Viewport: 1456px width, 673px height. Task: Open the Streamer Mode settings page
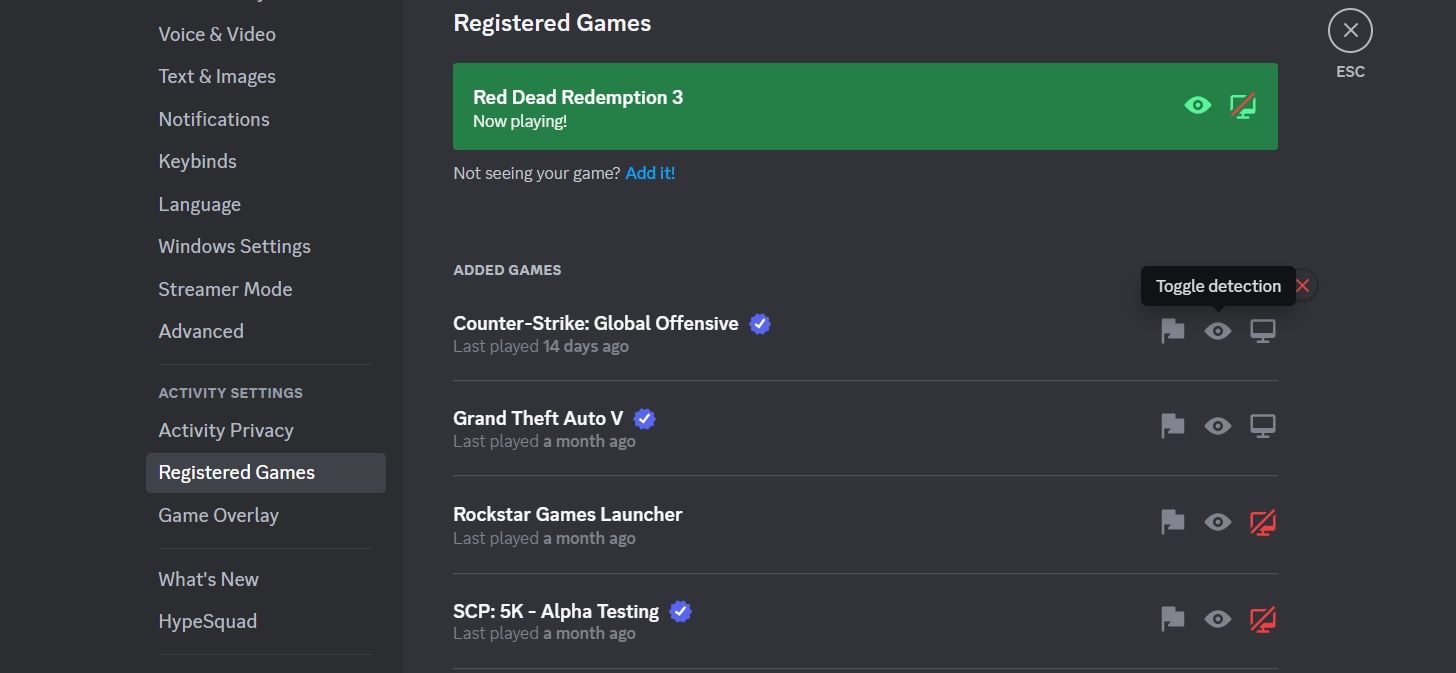225,289
